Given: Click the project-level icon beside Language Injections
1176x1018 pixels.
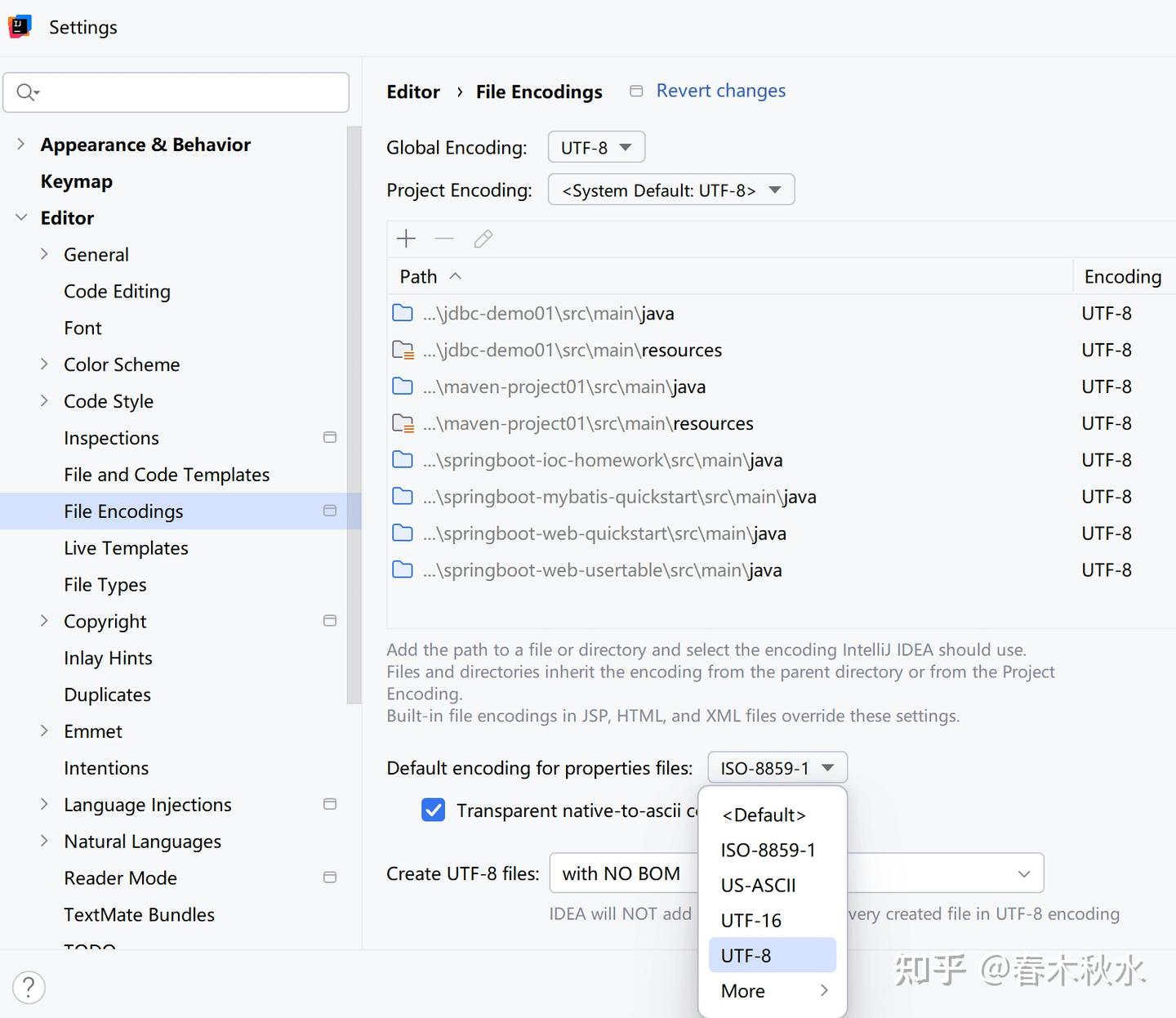Looking at the screenshot, I should (330, 804).
